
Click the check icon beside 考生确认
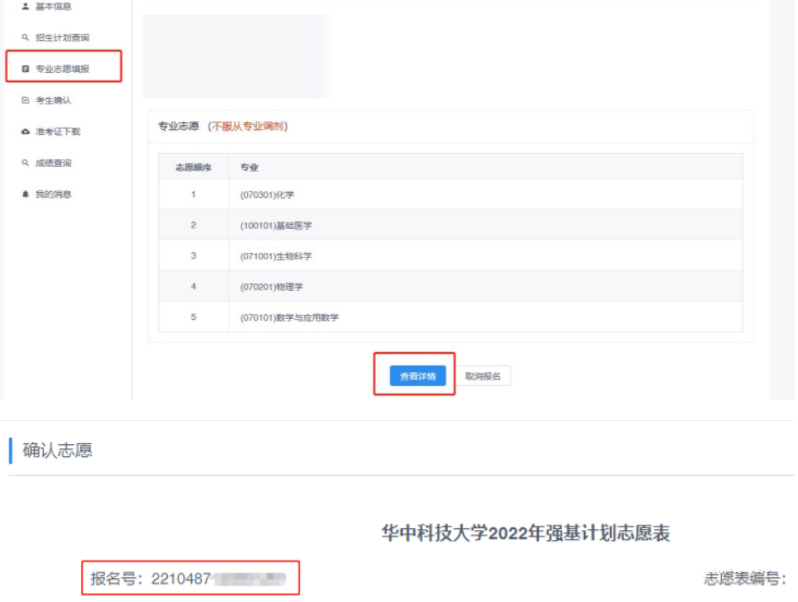(25, 100)
